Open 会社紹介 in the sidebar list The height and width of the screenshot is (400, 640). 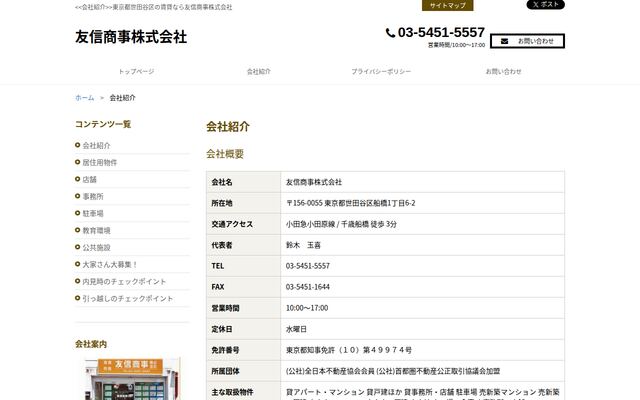point(96,146)
